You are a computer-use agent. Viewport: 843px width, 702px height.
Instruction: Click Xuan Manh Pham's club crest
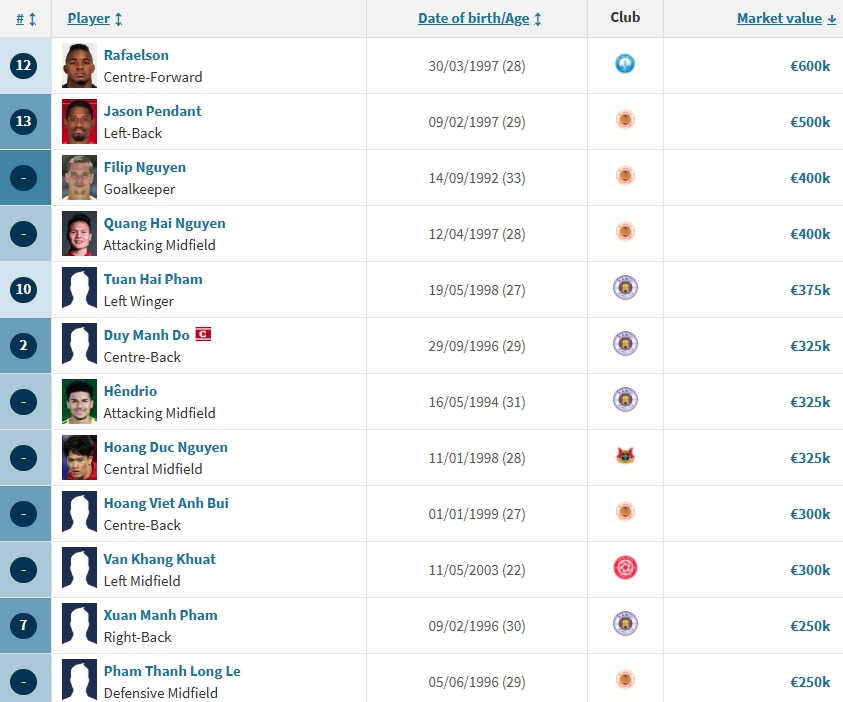(625, 624)
